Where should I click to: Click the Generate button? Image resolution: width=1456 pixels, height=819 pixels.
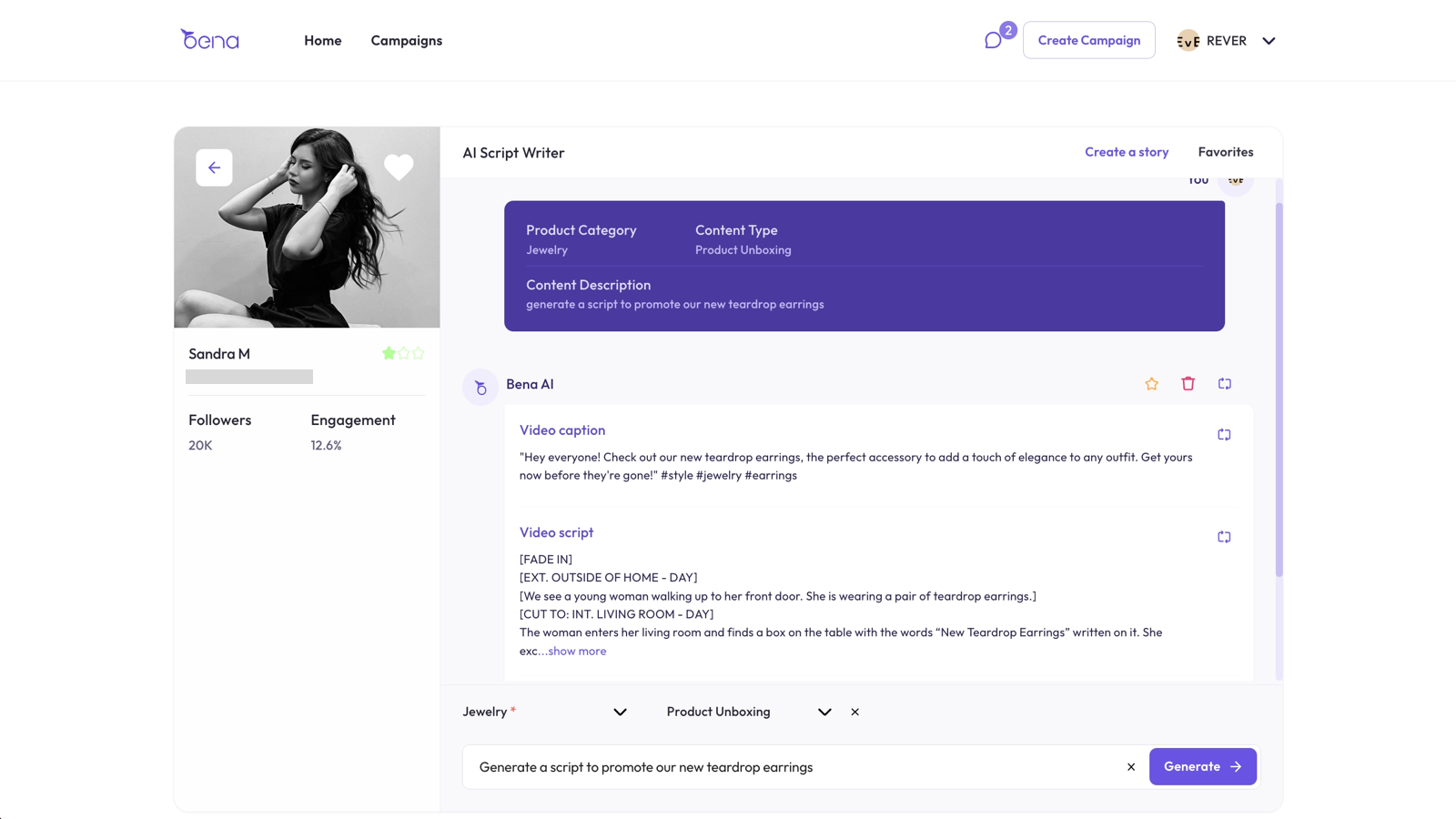1203,766
